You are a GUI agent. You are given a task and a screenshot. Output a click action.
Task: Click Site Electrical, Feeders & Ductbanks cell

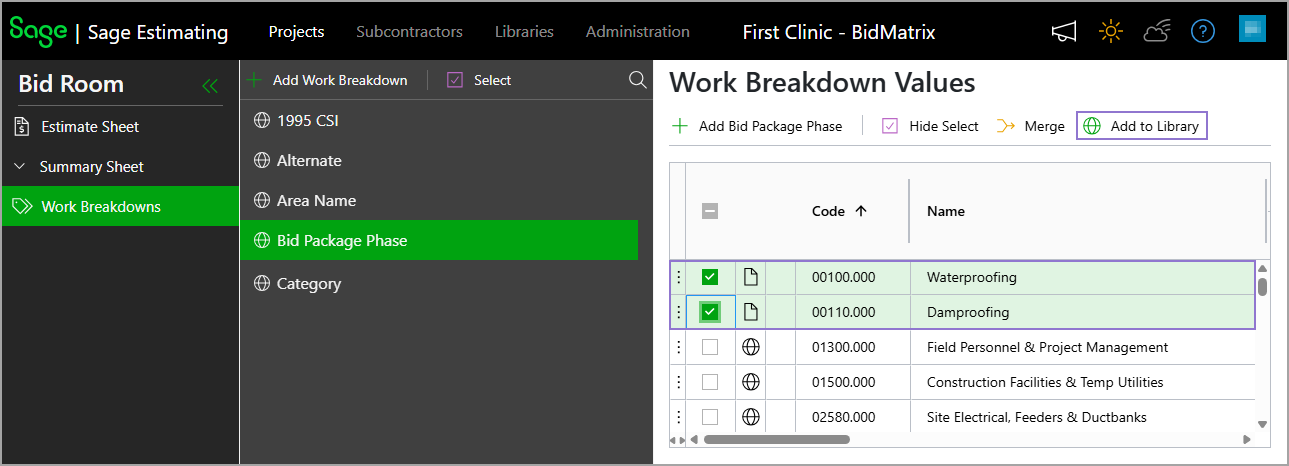[x=1082, y=417]
